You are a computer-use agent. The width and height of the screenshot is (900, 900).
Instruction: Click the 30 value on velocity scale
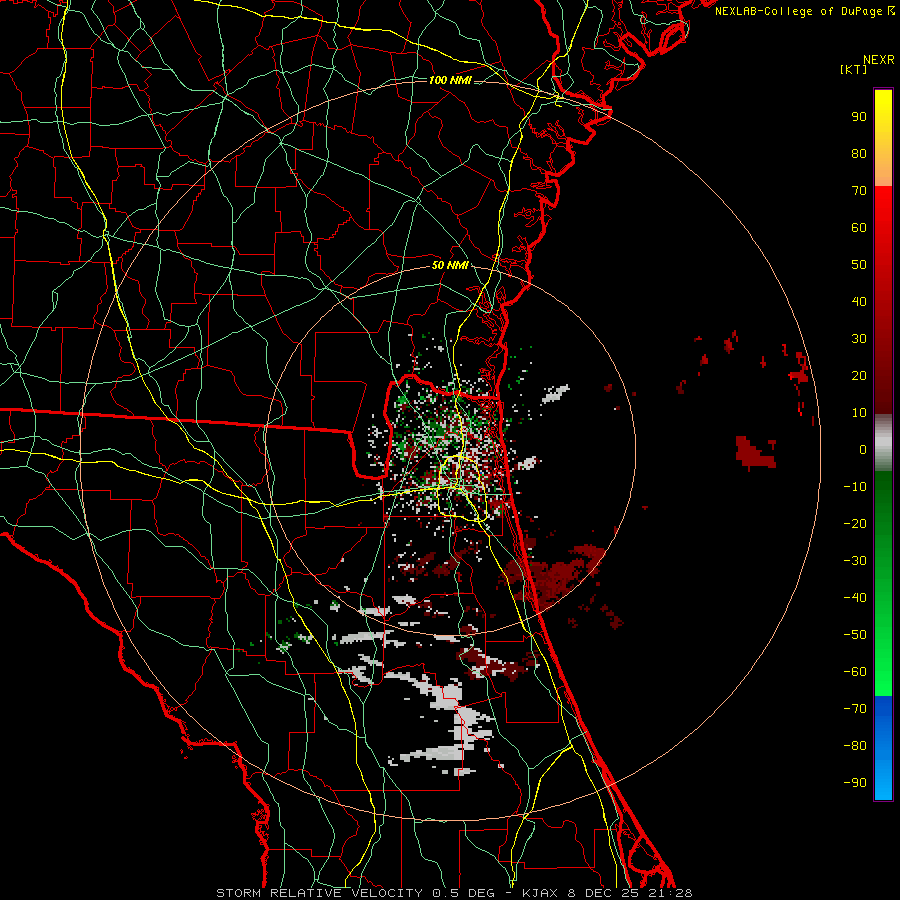859,339
